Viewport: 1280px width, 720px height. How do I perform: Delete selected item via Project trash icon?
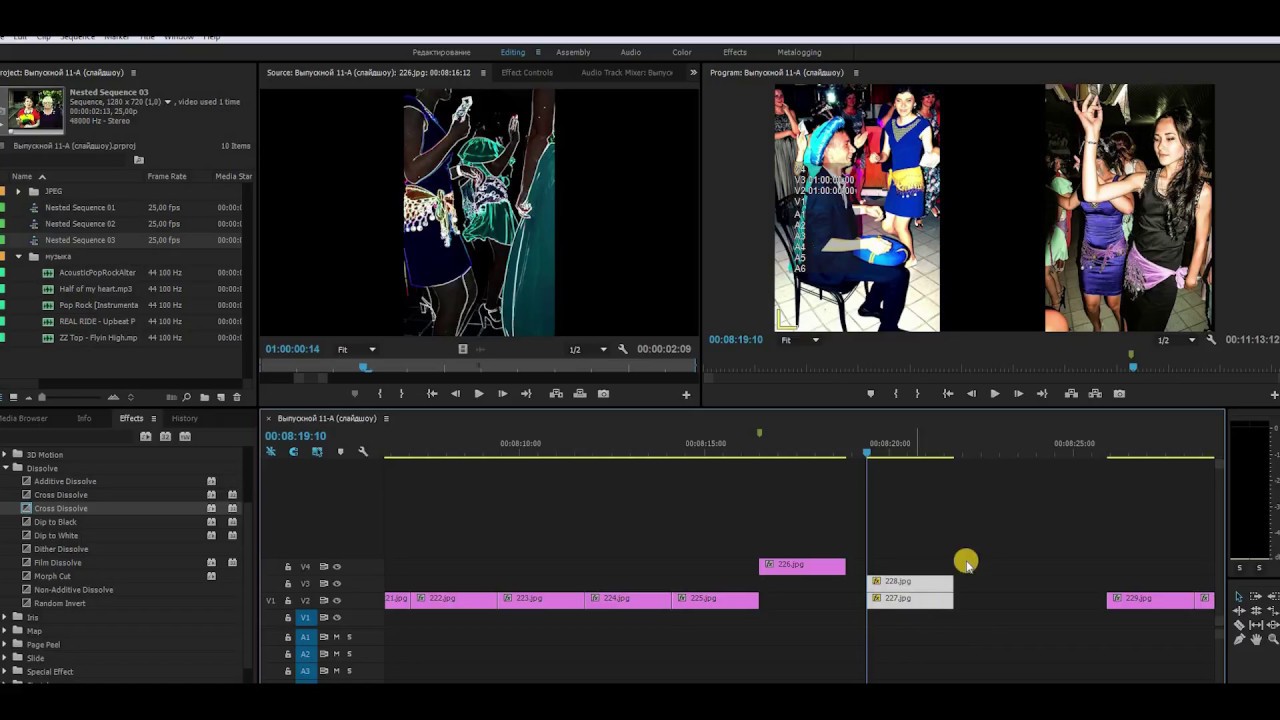click(236, 398)
